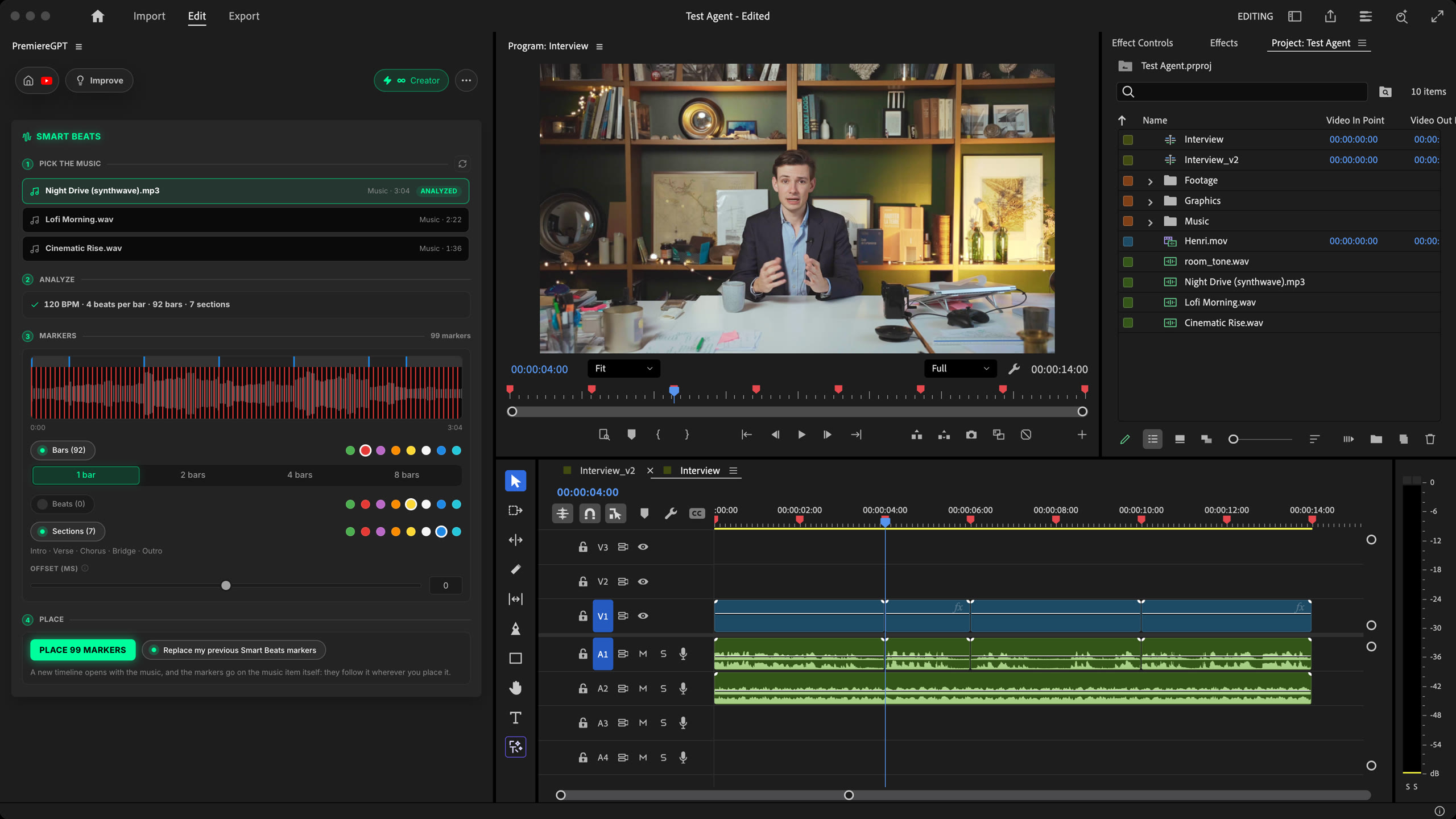Open PremiereGPT panel menu

pyautogui.click(x=79, y=47)
